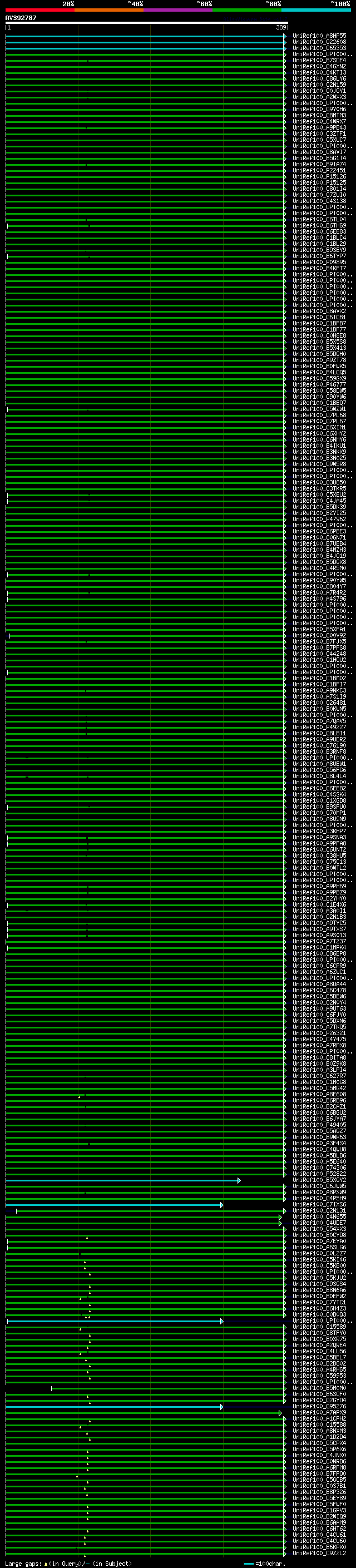Click the cyan alignment bar of UniRef100_C7IXS6
Screen dimensions: 356x1568
115,1205
